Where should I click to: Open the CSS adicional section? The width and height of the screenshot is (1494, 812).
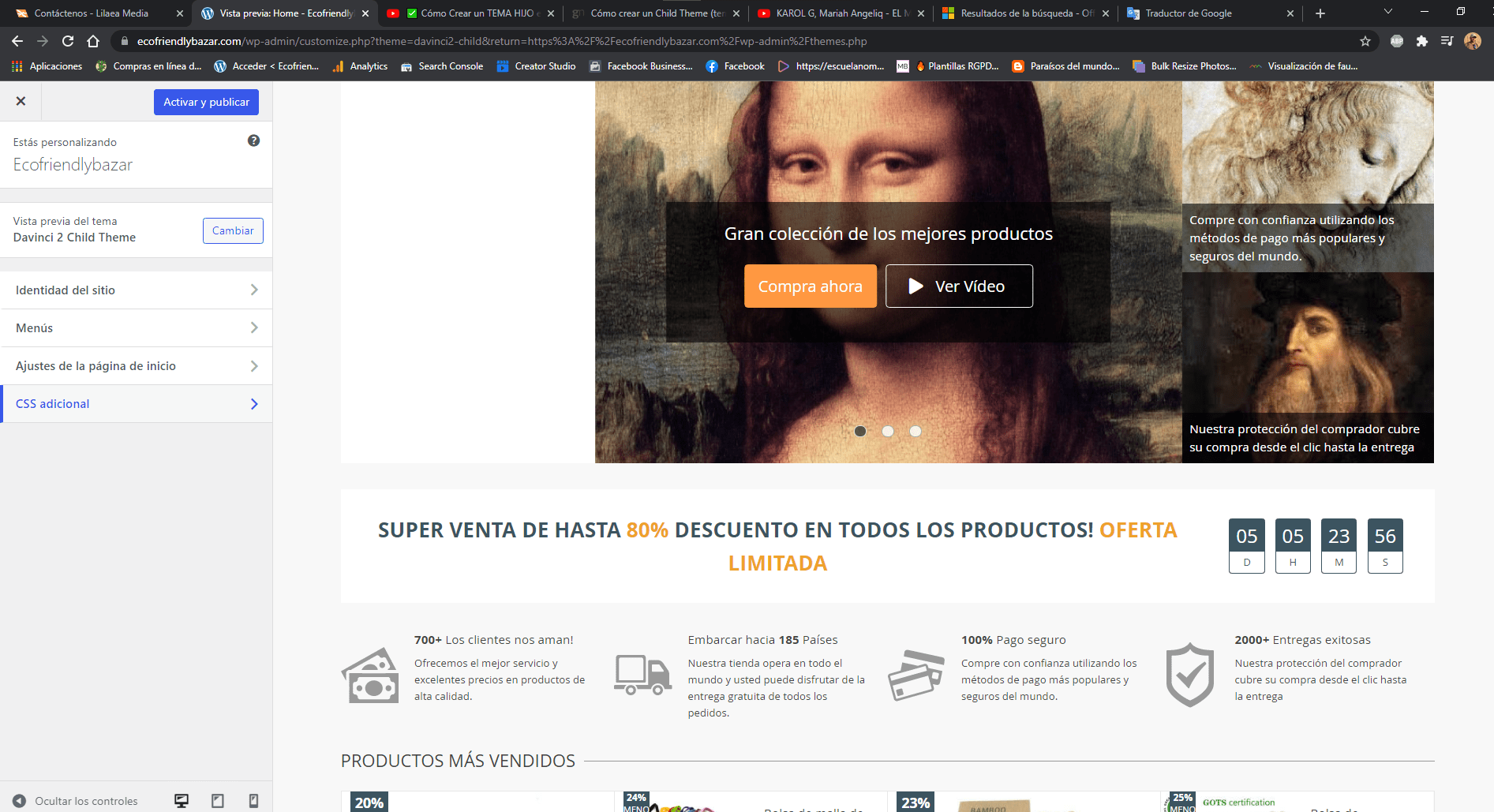(136, 403)
